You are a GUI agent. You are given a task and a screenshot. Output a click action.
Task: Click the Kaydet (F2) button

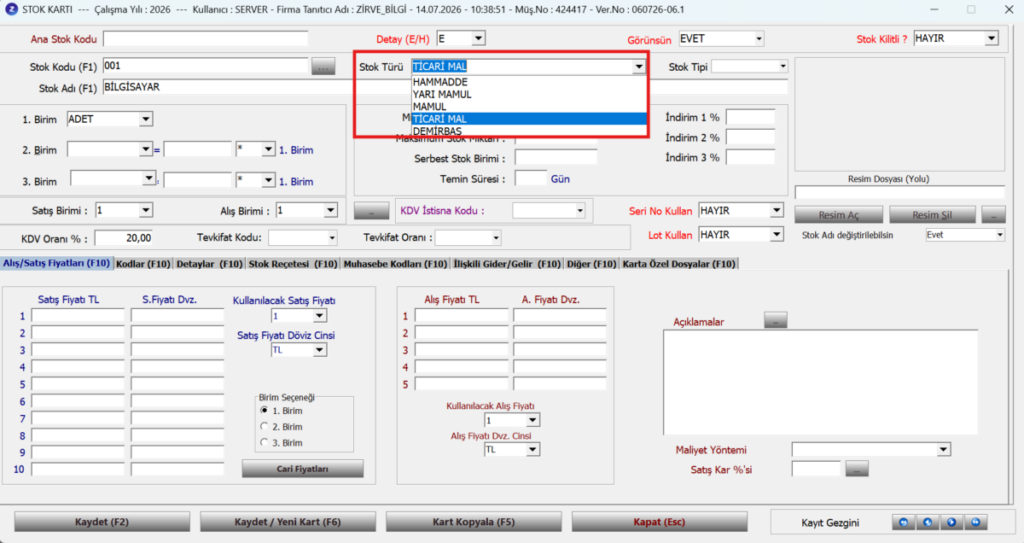[102, 522]
